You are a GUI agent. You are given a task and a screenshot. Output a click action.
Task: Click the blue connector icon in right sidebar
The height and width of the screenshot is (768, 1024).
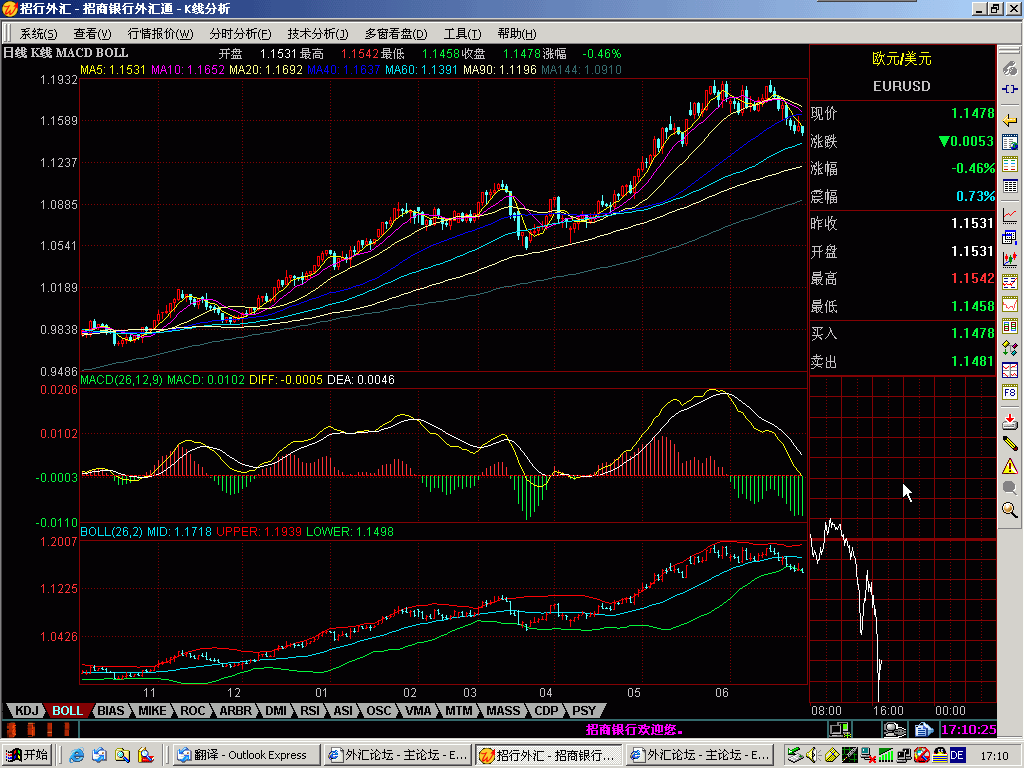(1010, 89)
